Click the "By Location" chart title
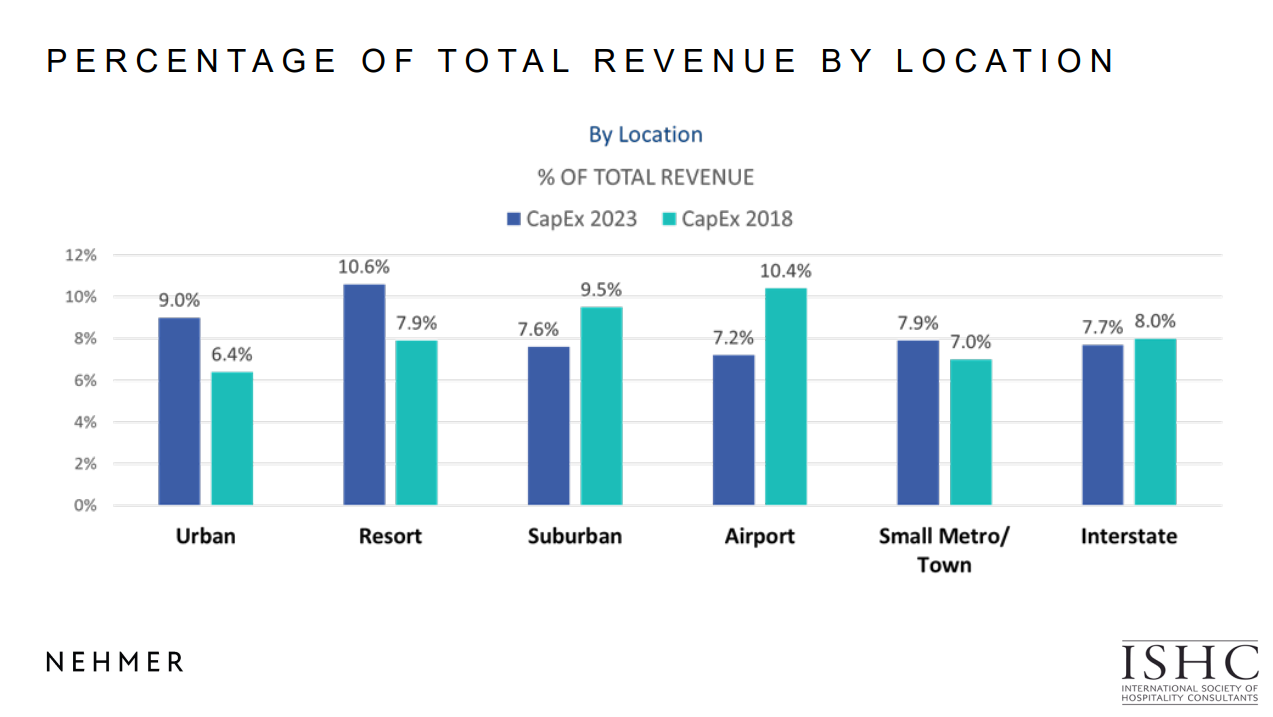 pyautogui.click(x=645, y=134)
